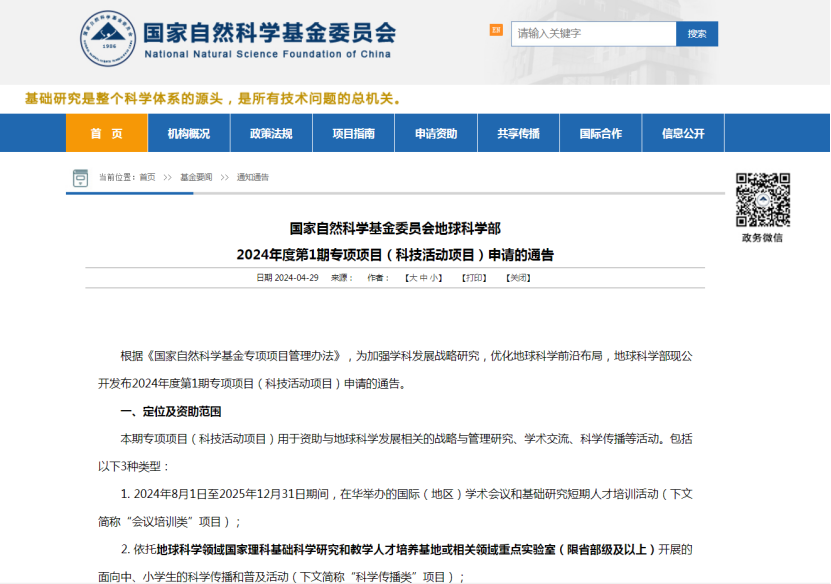
Task: Set font size to 大 (large)
Action: [x=411, y=277]
